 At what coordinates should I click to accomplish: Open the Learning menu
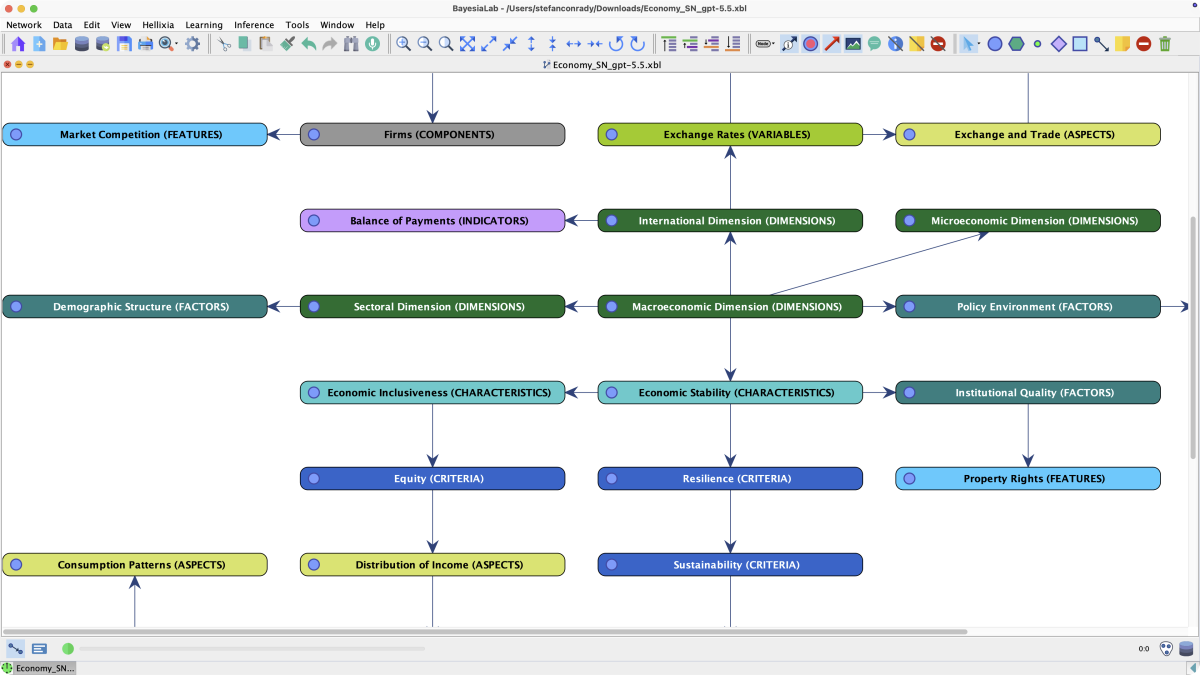[x=204, y=25]
